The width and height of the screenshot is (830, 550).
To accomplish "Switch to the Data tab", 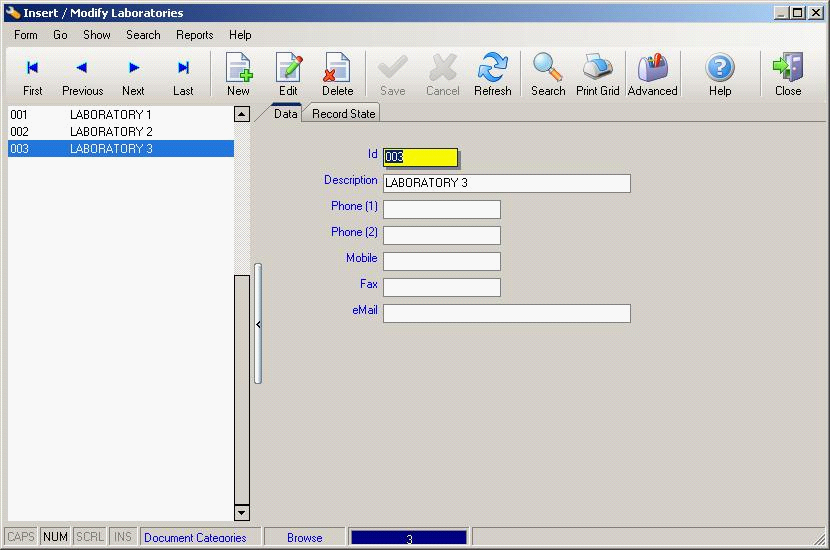I will click(286, 113).
